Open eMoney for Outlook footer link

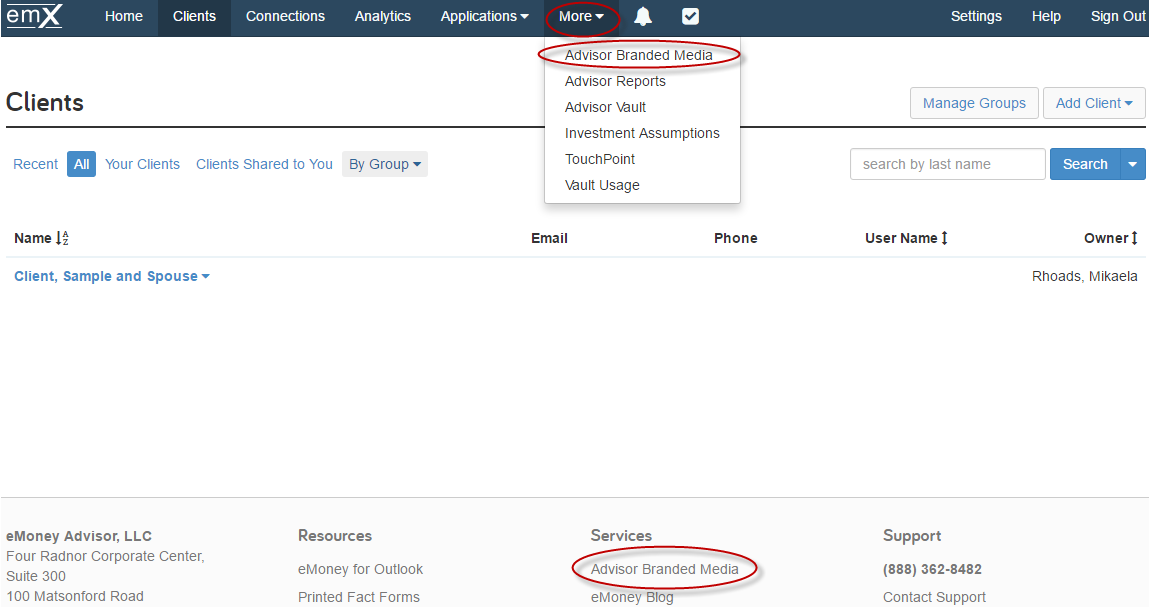pyautogui.click(x=361, y=569)
